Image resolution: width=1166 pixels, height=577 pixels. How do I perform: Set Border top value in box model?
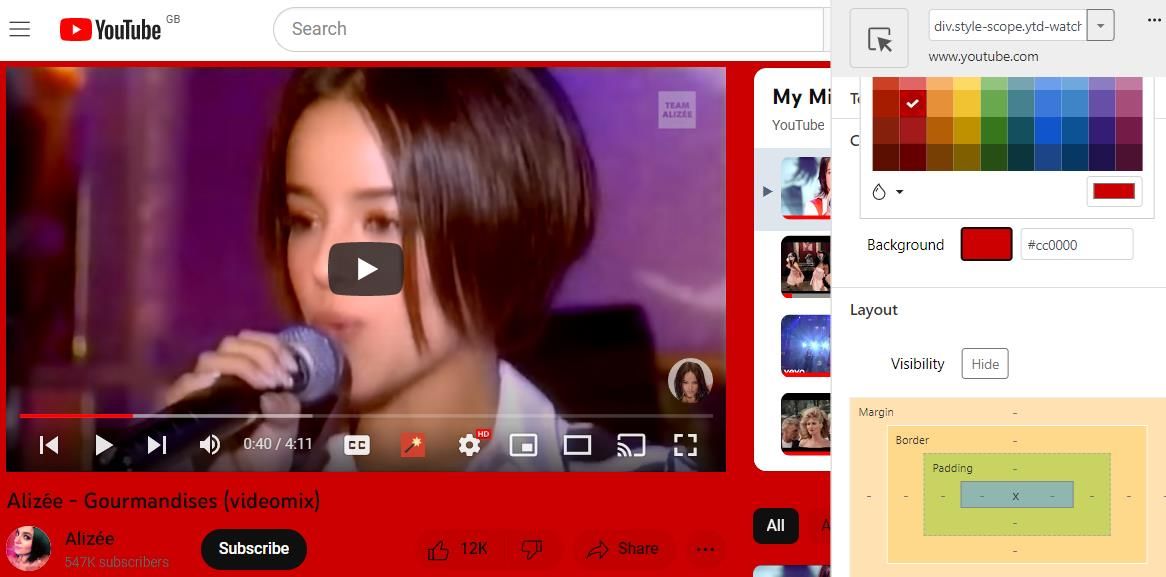[x=1015, y=440]
